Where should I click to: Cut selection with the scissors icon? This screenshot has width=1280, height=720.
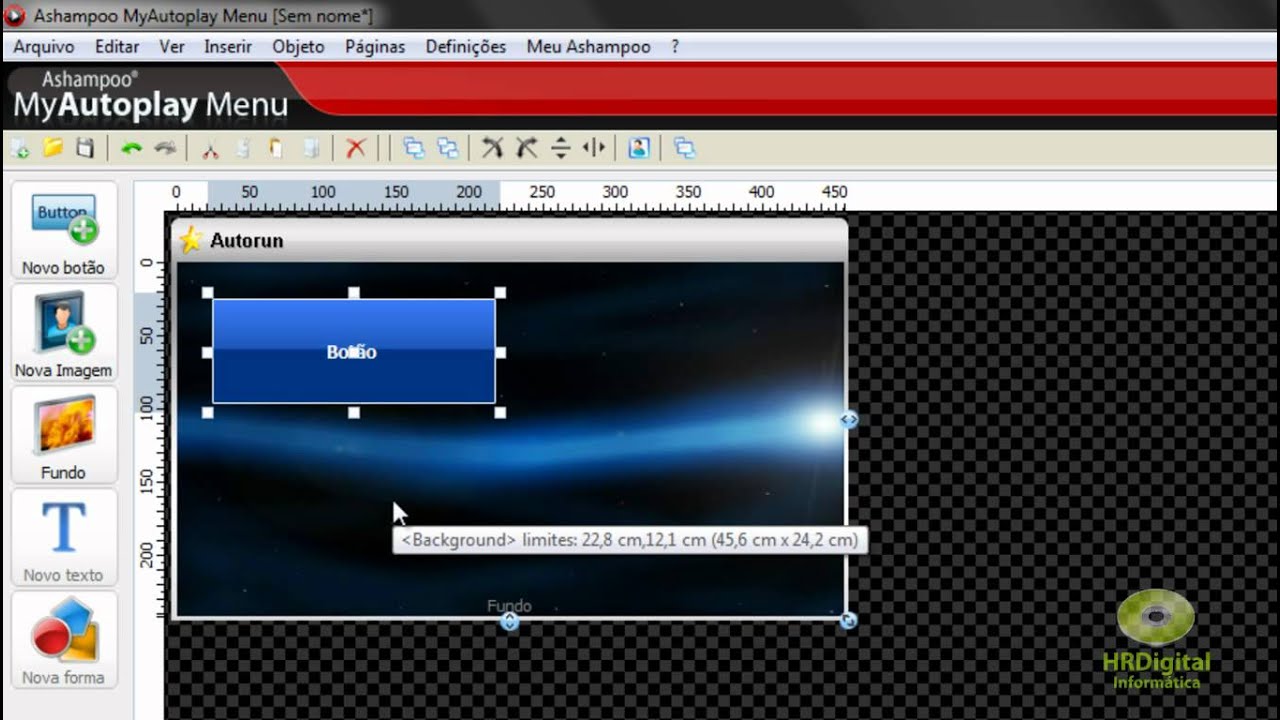pyautogui.click(x=210, y=149)
